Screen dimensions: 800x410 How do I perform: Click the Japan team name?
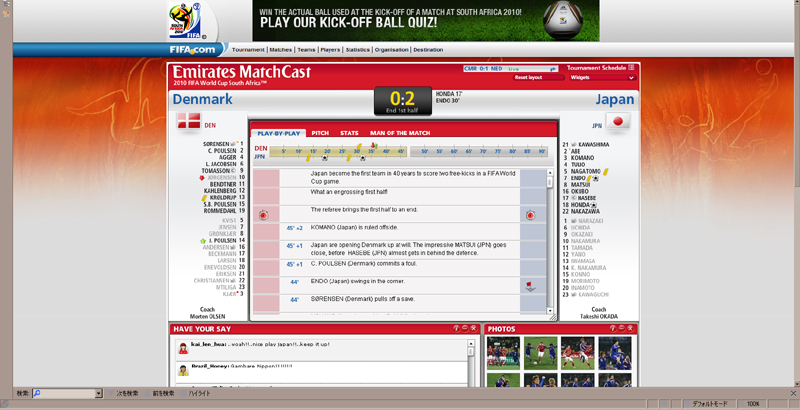tap(615, 99)
